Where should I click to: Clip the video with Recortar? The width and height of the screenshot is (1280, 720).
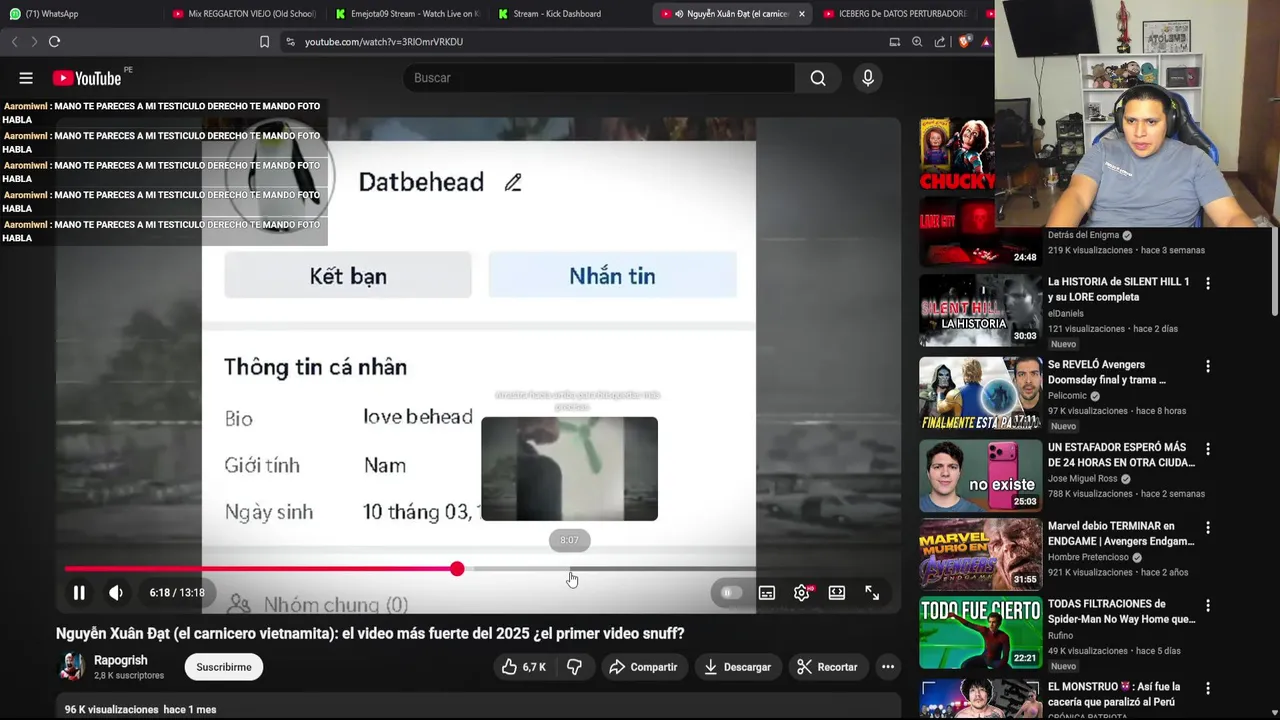pyautogui.click(x=828, y=667)
